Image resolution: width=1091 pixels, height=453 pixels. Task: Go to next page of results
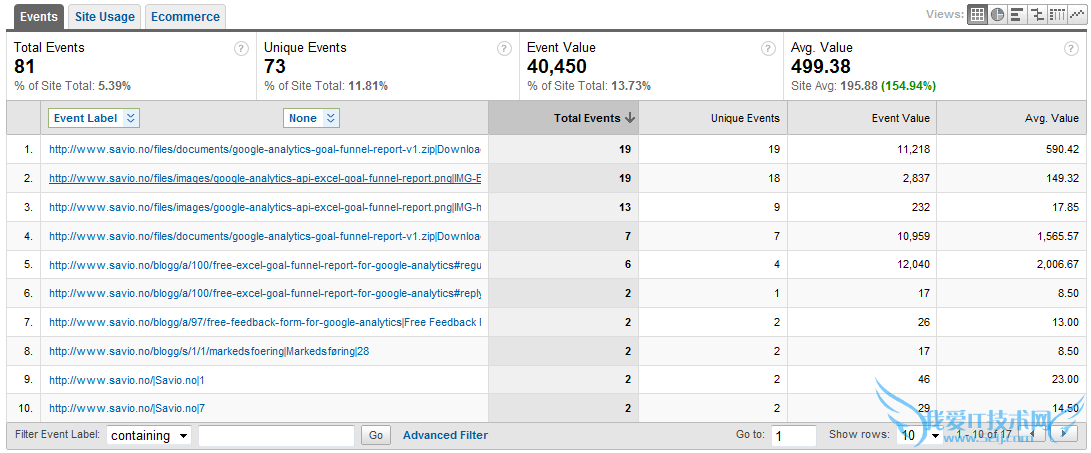pyautogui.click(x=1063, y=435)
